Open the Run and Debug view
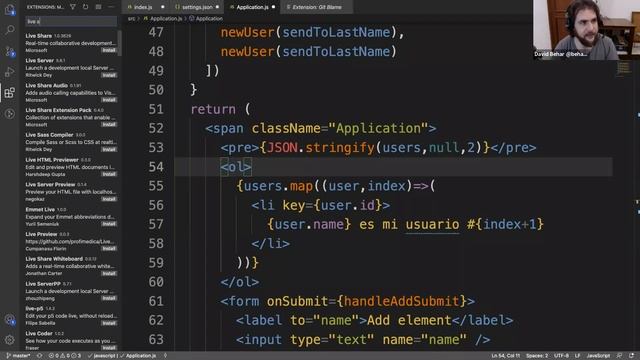 (x=10, y=72)
